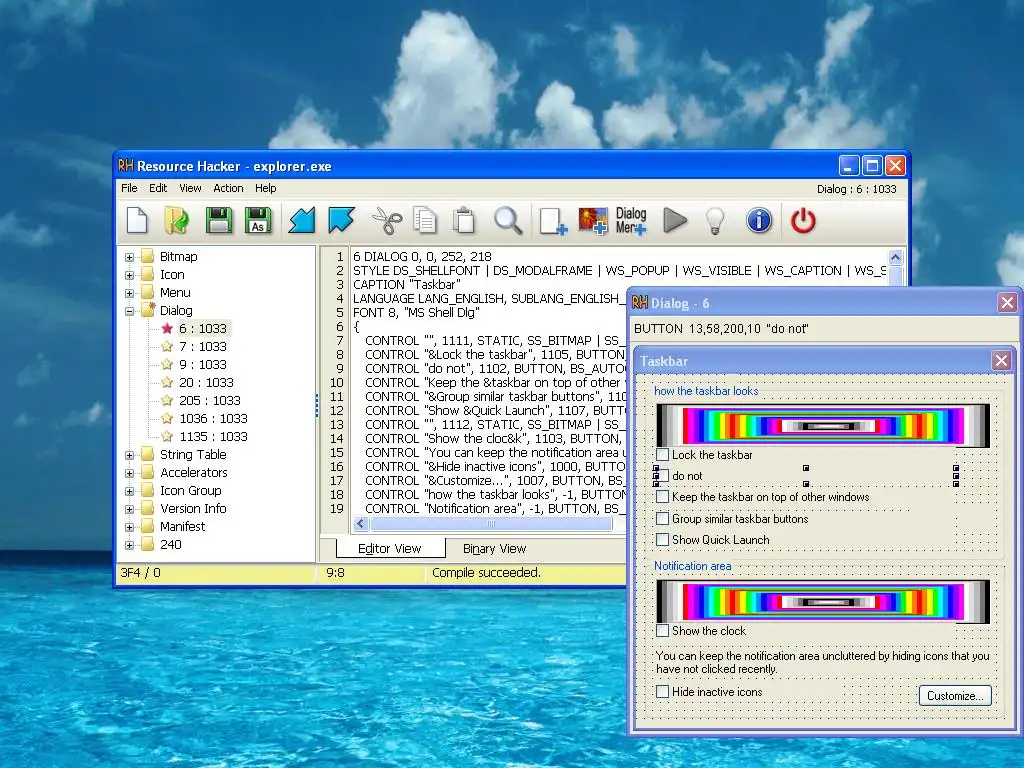The image size is (1024, 768).
Task: Open About via blue info icon
Action: (x=759, y=221)
